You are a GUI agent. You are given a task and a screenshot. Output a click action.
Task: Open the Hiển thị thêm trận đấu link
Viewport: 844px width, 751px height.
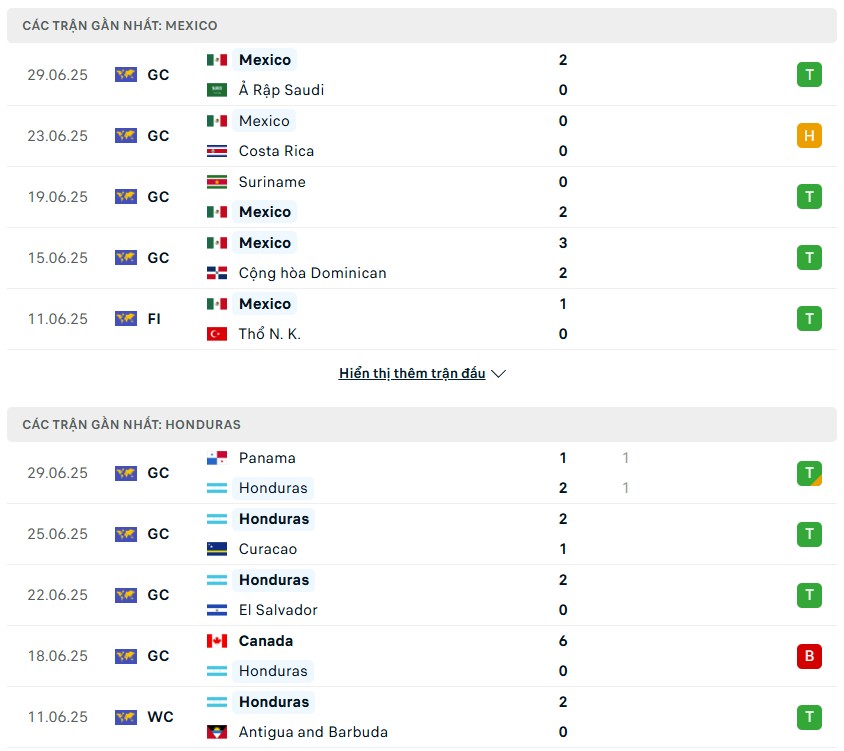(x=412, y=373)
